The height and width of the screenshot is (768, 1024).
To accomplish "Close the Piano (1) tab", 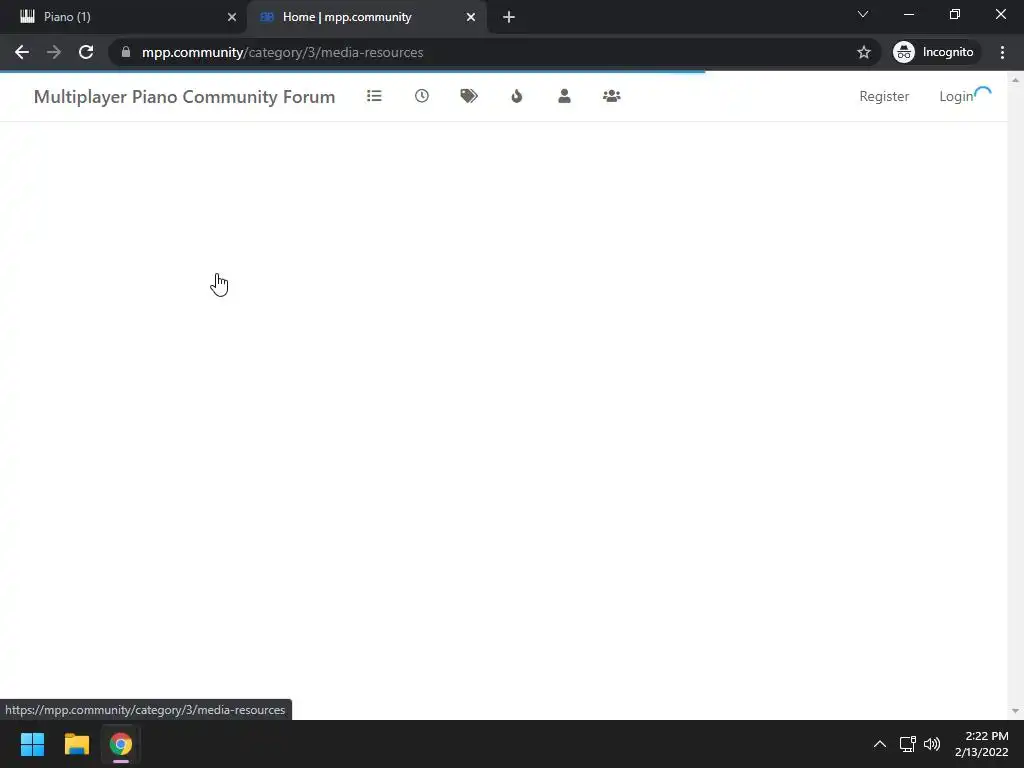I will 232,17.
